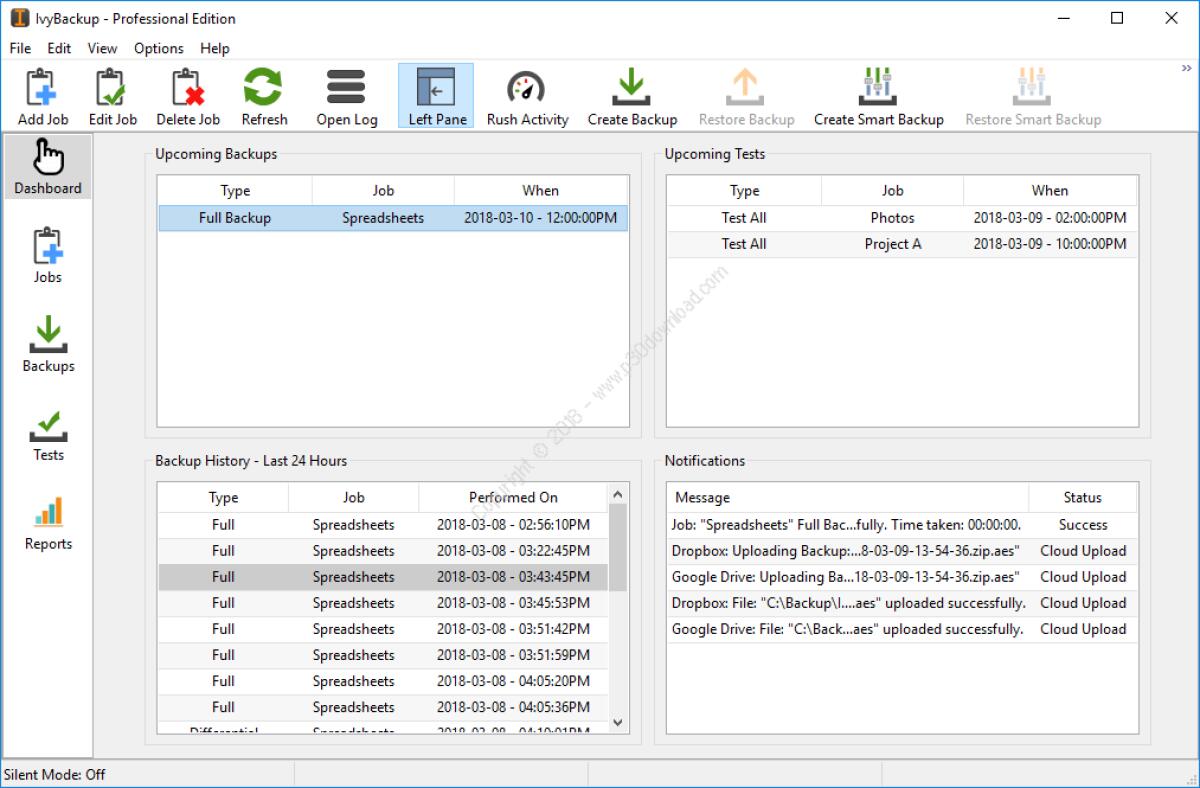Refresh the dashboard view

[263, 94]
